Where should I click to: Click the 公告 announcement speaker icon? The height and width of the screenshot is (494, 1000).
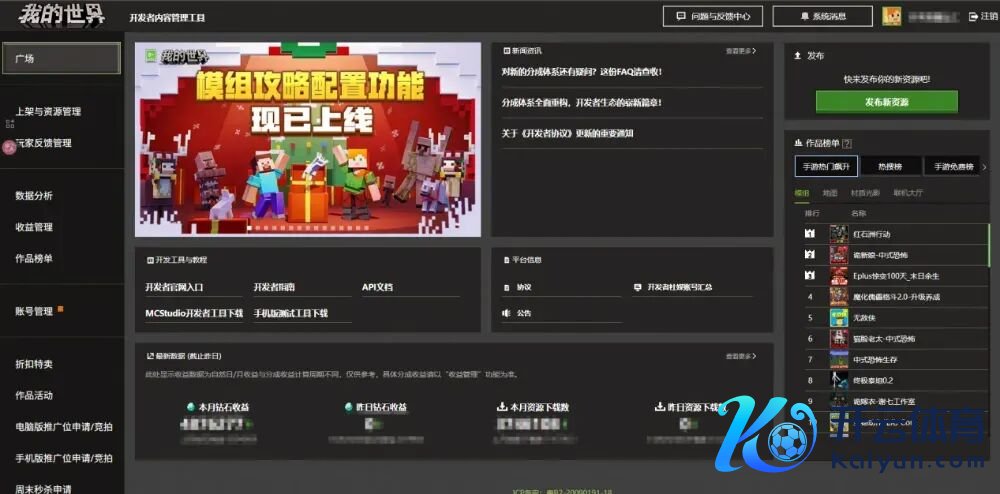[x=507, y=313]
